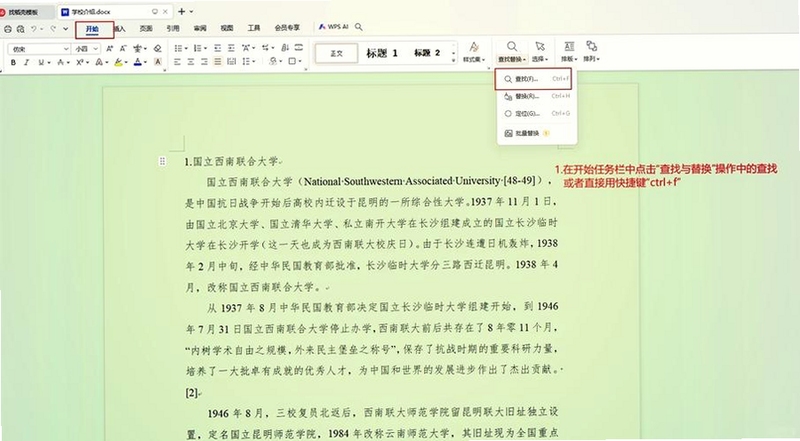Open WPS AI assistant
Viewport: 800px width, 441px height.
click(334, 27)
